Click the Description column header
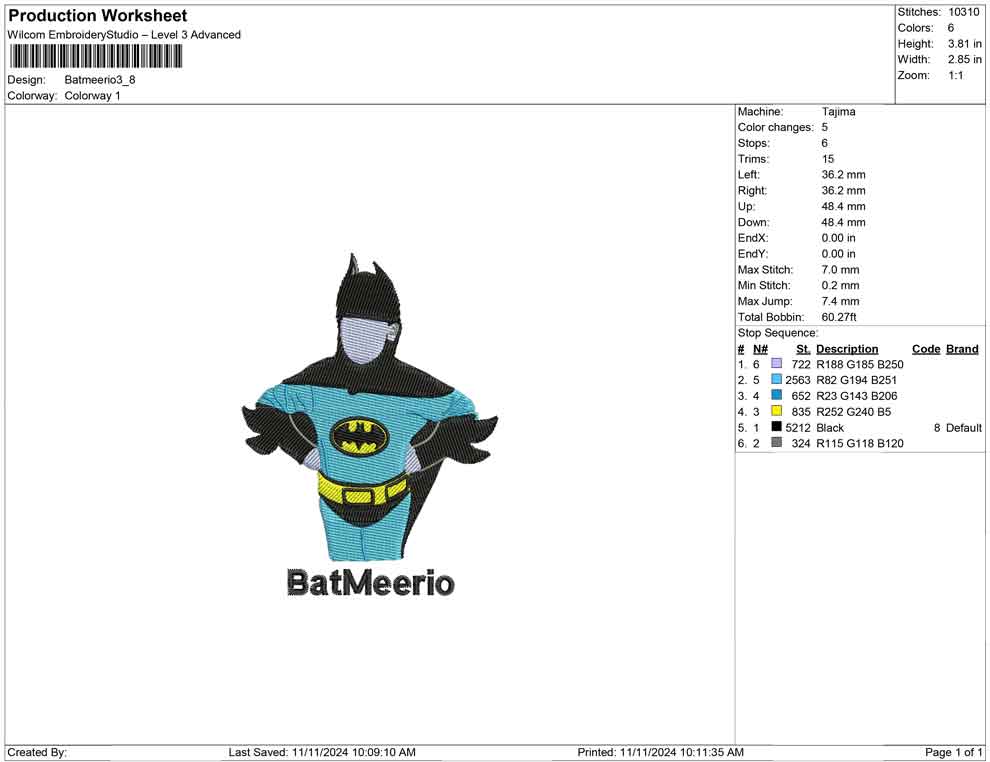This screenshot has width=990, height=762. point(847,349)
